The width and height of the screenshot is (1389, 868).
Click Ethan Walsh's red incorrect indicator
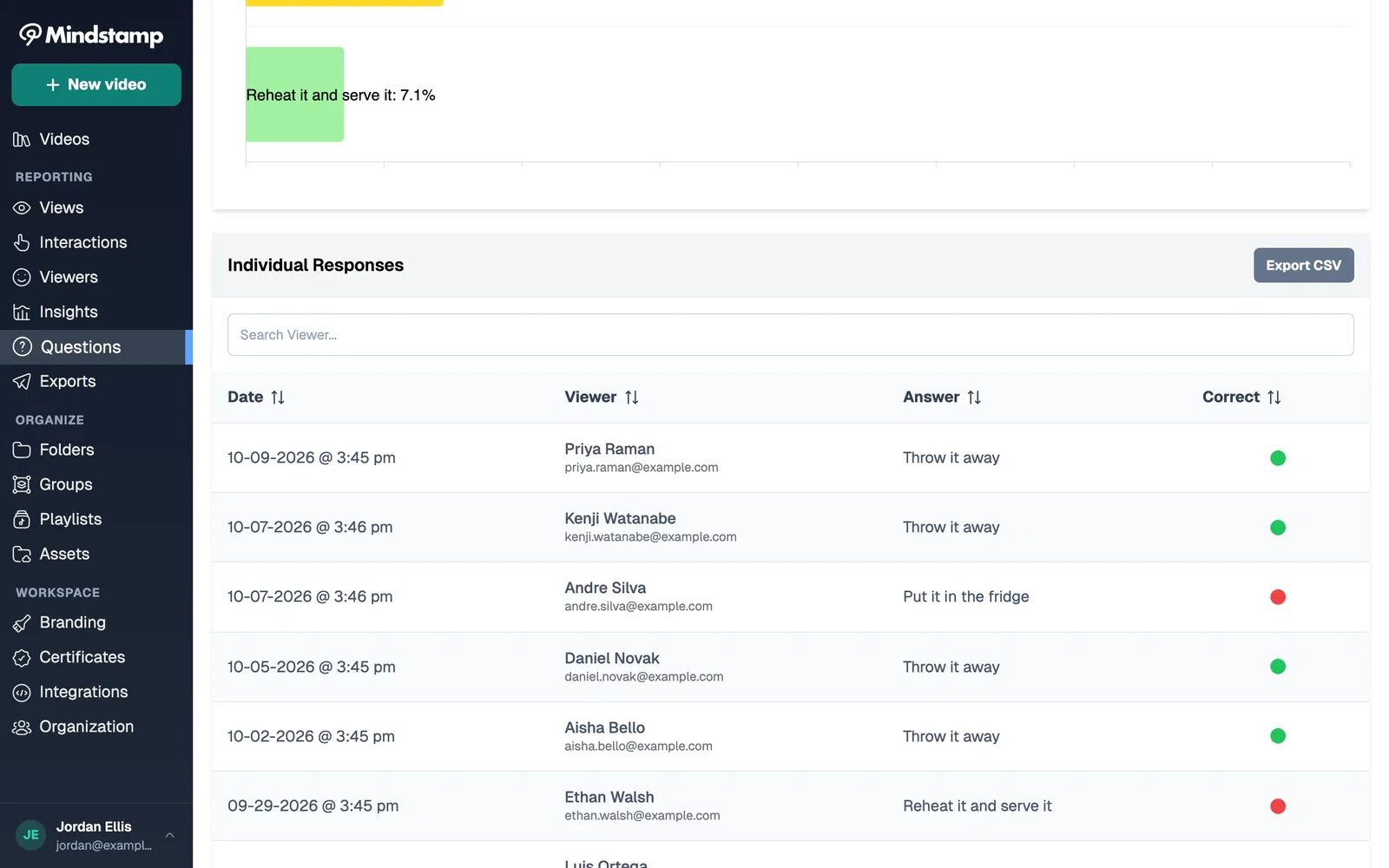1278,806
